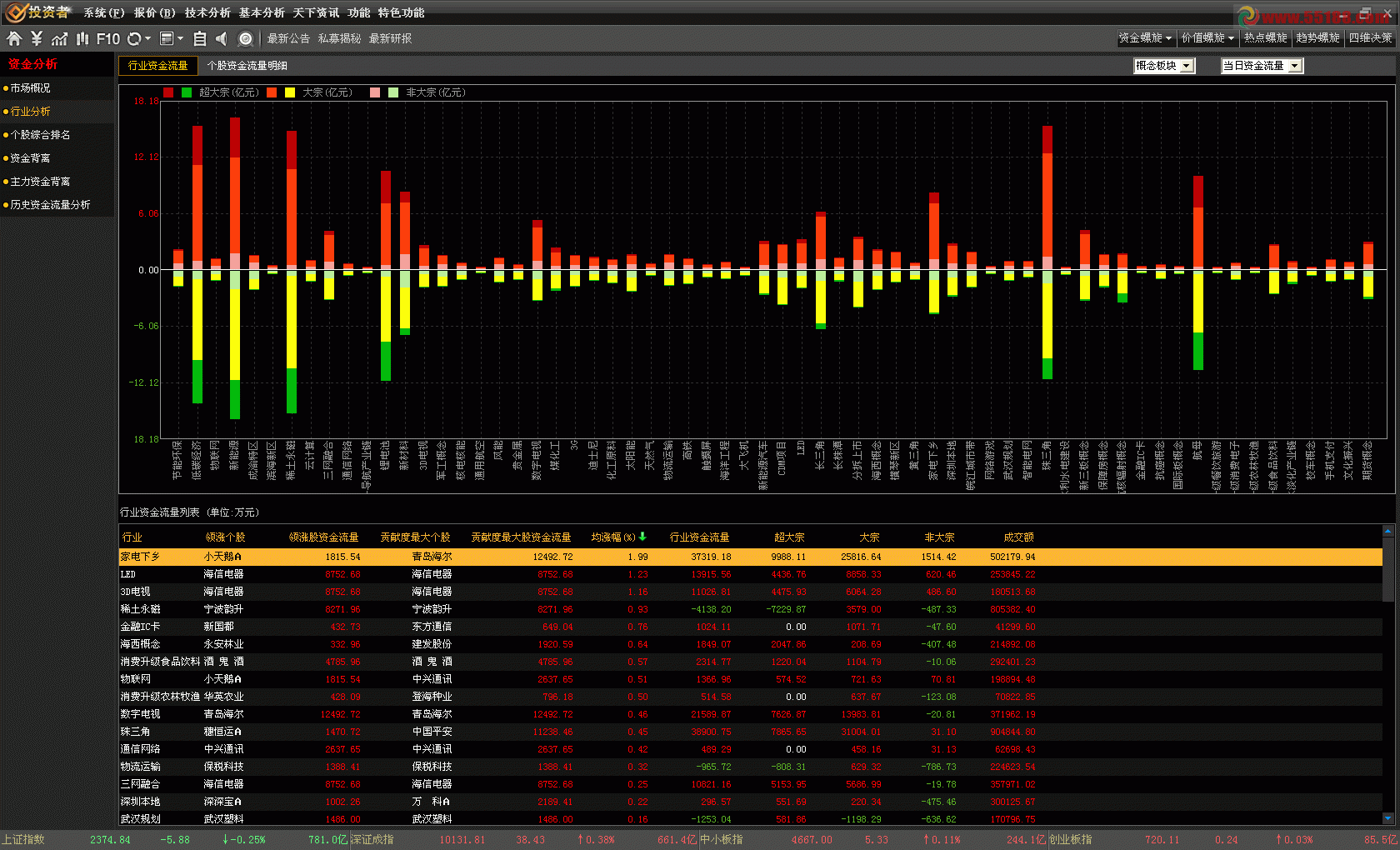
Task: Click the pink 非大宗 legend swatch
Action: point(375,92)
